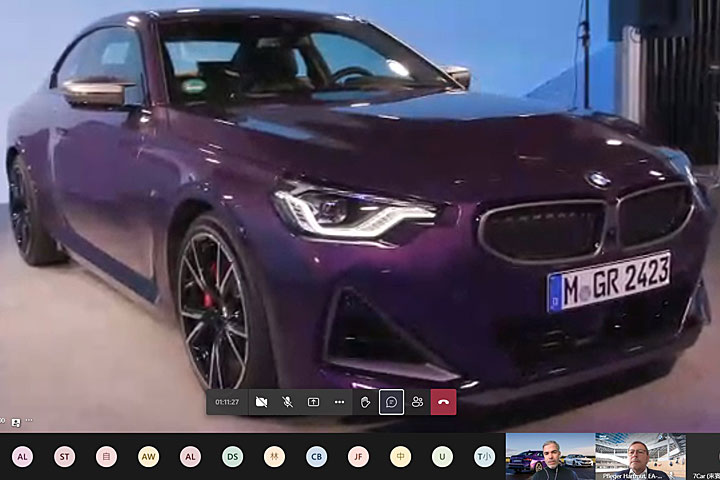Select the AL avatar between AW and DS
The width and height of the screenshot is (720, 480).
click(190, 457)
